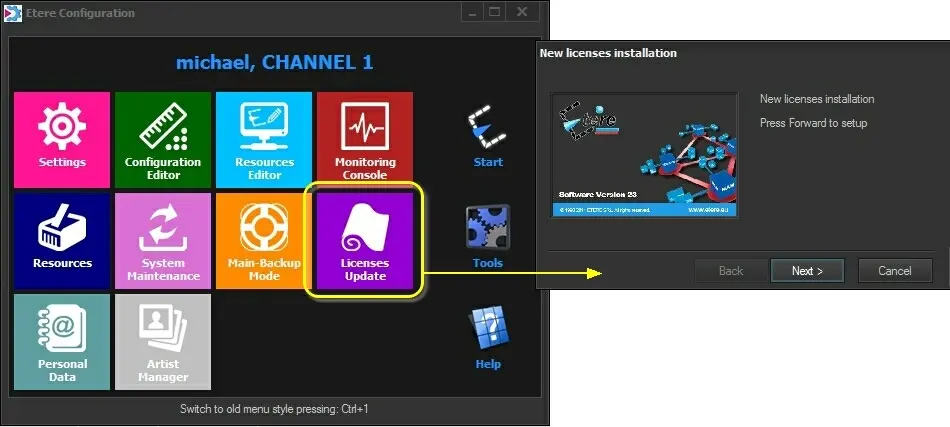Click the Licenses Update tile
The width and height of the screenshot is (950, 427).
coord(365,240)
